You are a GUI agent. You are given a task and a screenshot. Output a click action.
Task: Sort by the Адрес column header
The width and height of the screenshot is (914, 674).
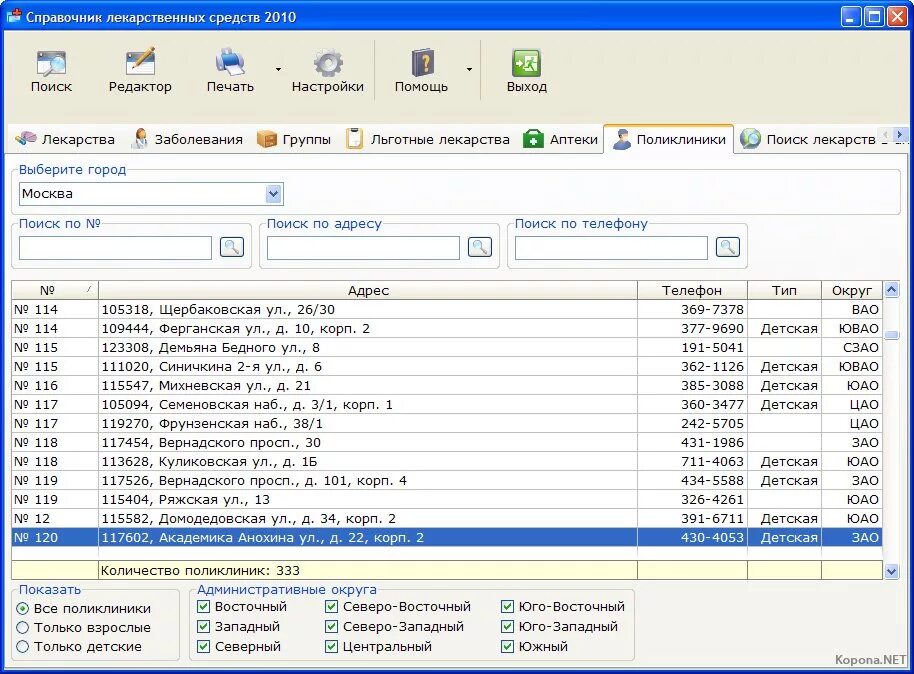tap(368, 290)
